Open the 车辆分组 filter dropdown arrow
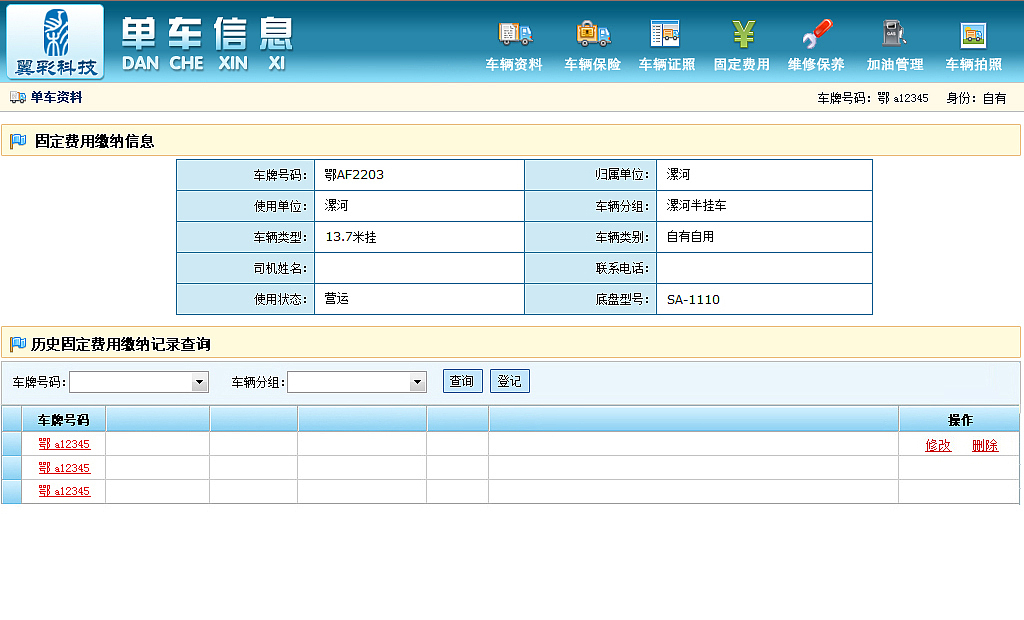 (x=417, y=382)
